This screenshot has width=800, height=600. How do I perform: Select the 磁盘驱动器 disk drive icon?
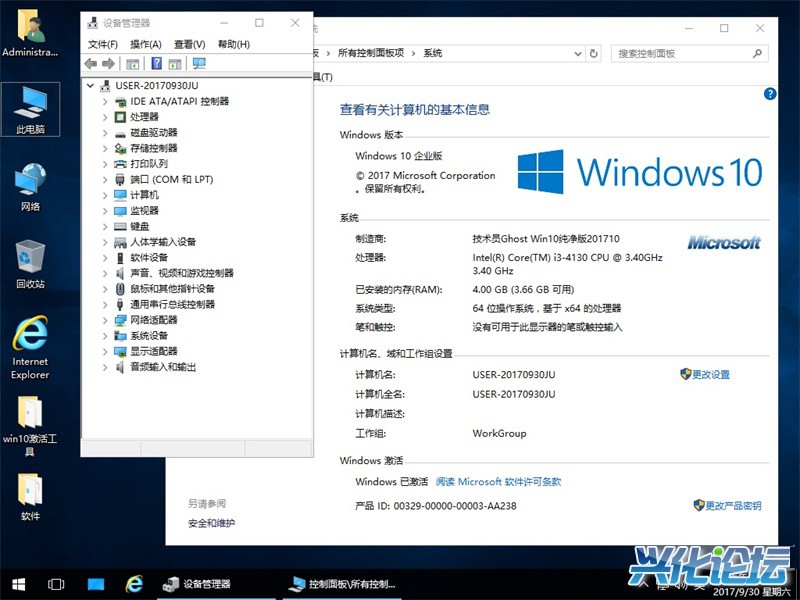120,133
